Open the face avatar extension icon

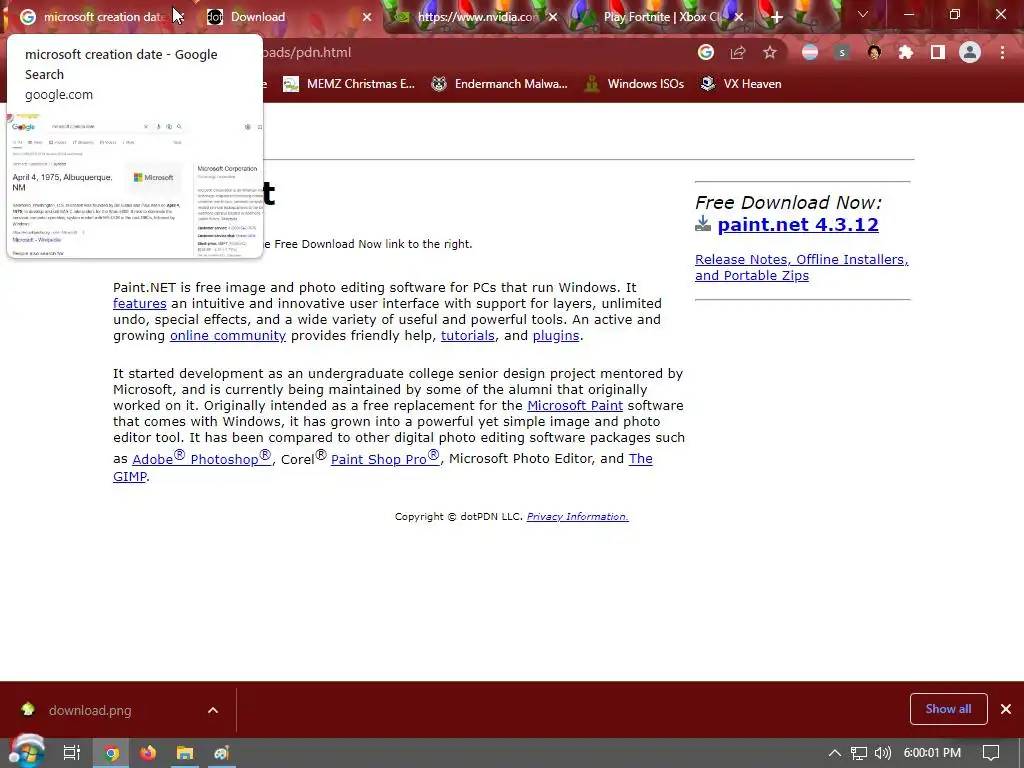(x=874, y=52)
